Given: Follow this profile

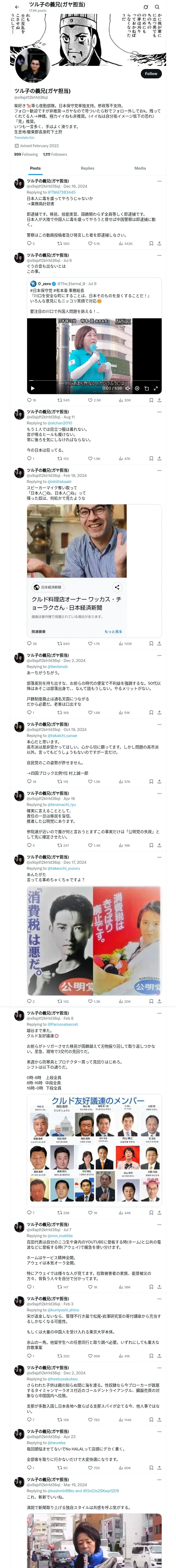Looking at the screenshot, I should coord(150,74).
